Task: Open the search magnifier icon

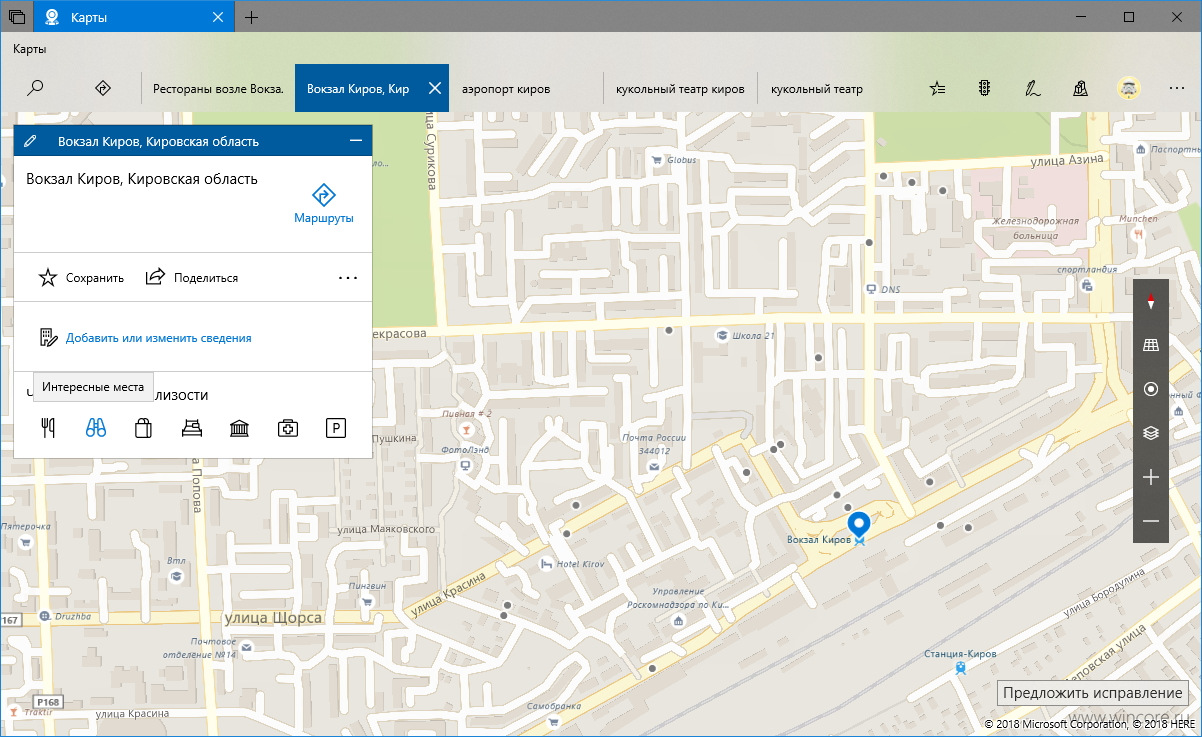Action: [35, 88]
